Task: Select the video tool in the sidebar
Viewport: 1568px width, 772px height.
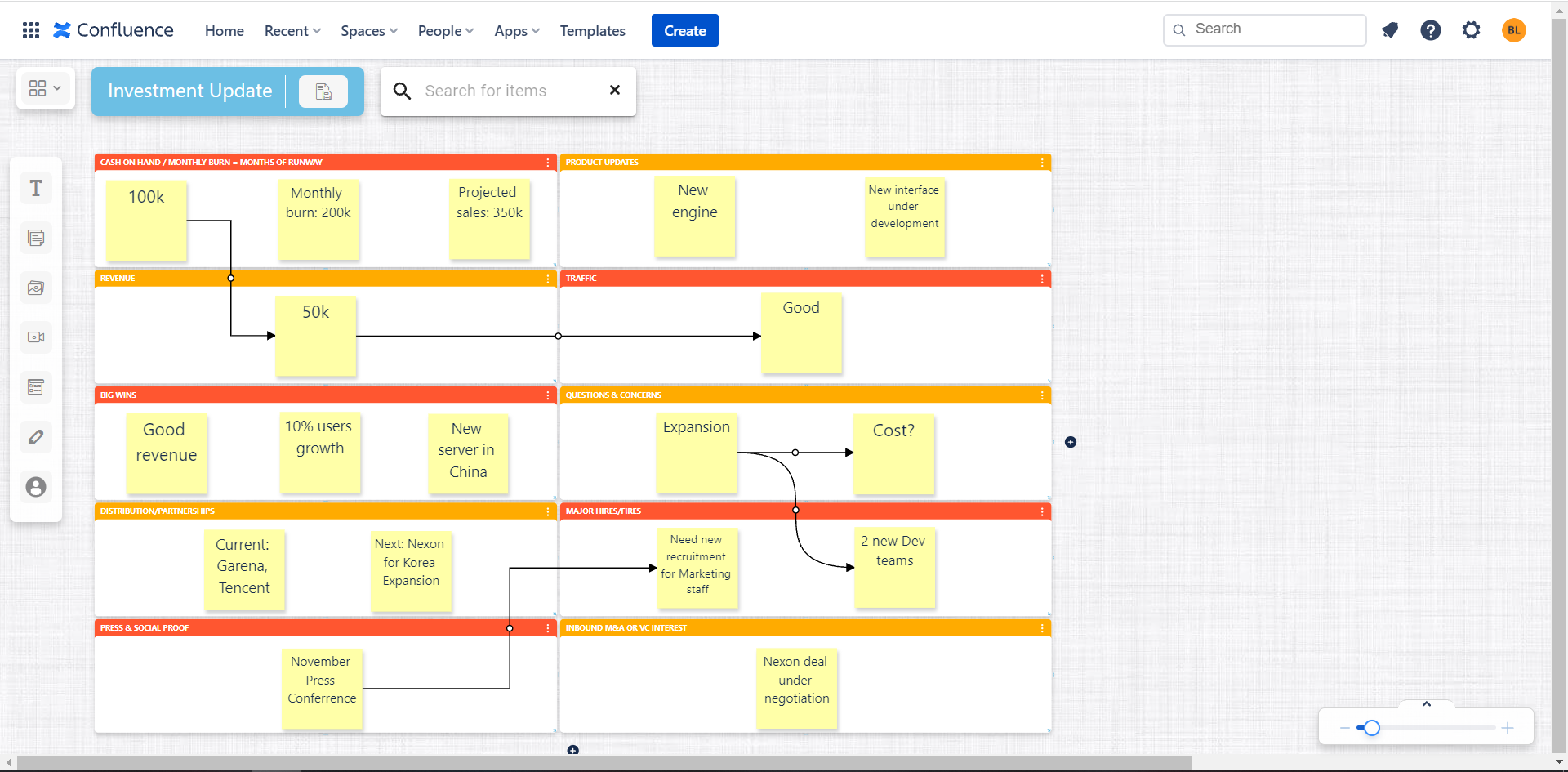Action: pyautogui.click(x=35, y=337)
